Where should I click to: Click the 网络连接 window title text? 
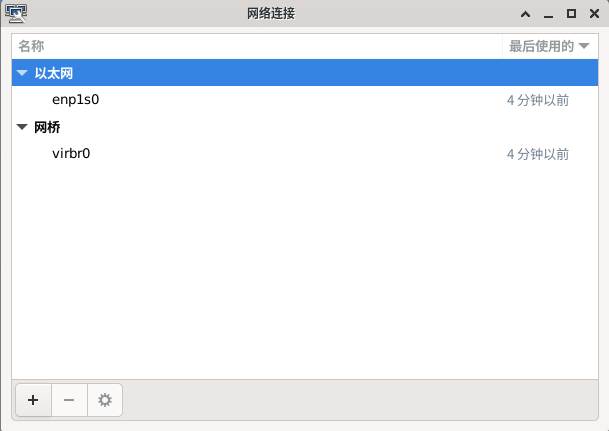(270, 13)
